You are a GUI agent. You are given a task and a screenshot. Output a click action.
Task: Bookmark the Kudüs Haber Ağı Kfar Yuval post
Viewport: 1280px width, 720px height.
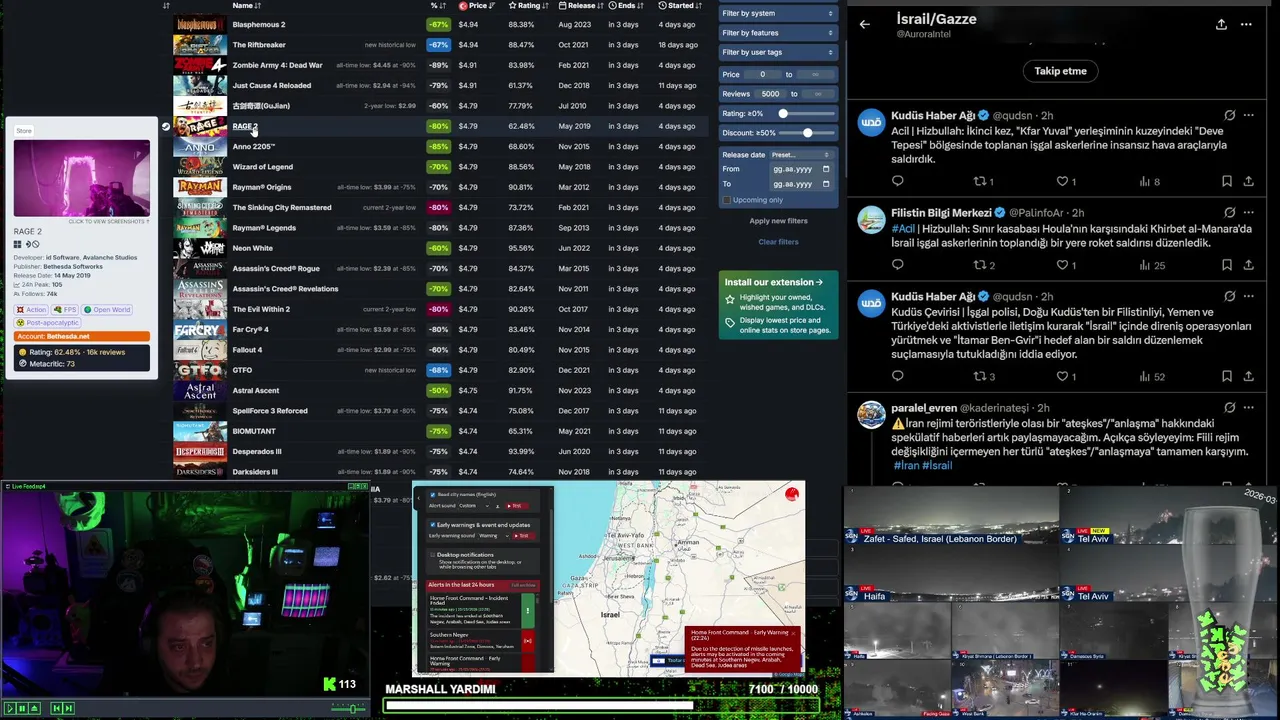[1226, 181]
